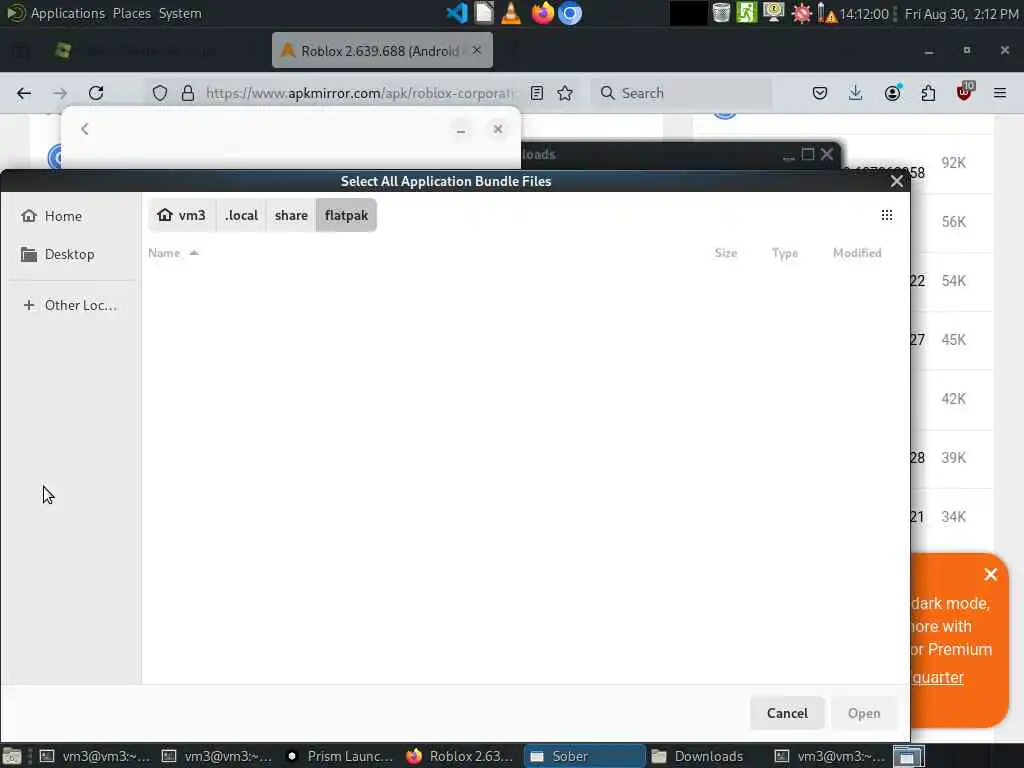Open Firefox account menu
The image size is (1024, 768).
point(892,93)
